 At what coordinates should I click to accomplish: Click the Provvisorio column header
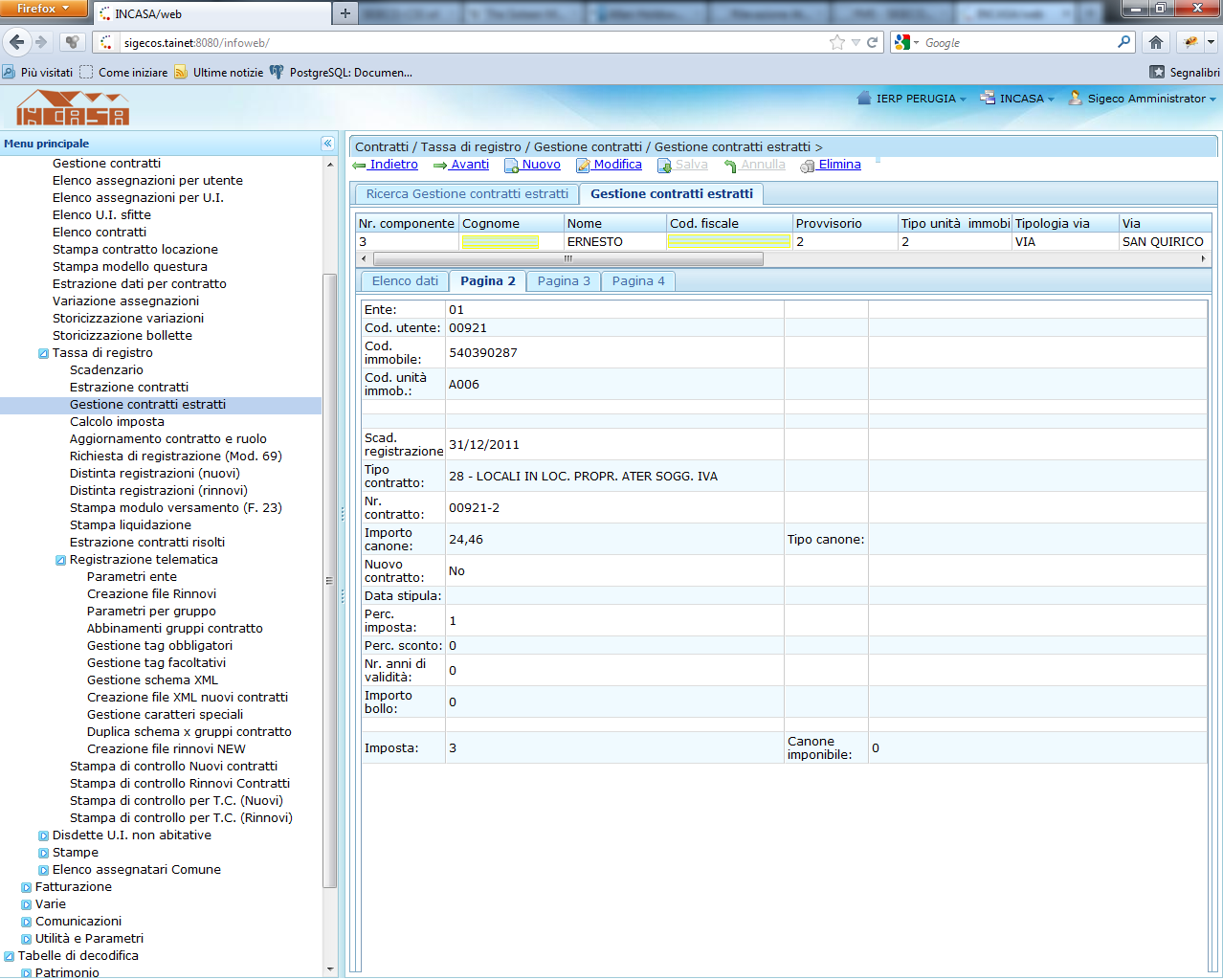tap(845, 223)
